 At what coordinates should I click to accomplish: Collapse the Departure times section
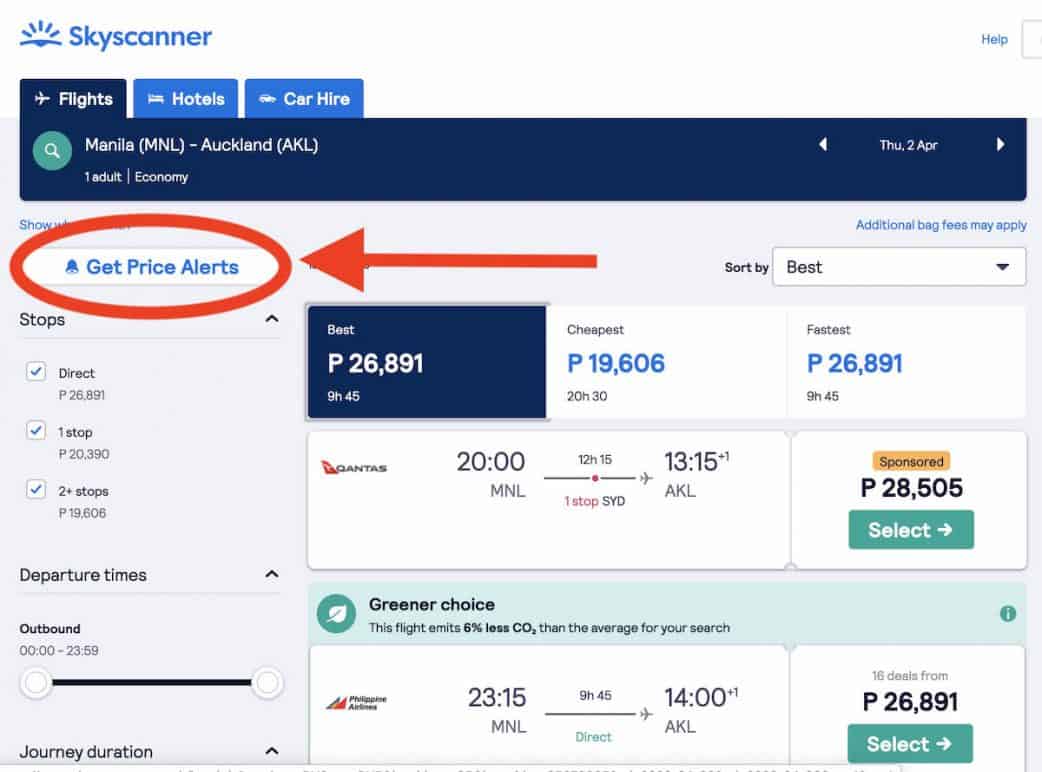tap(271, 575)
